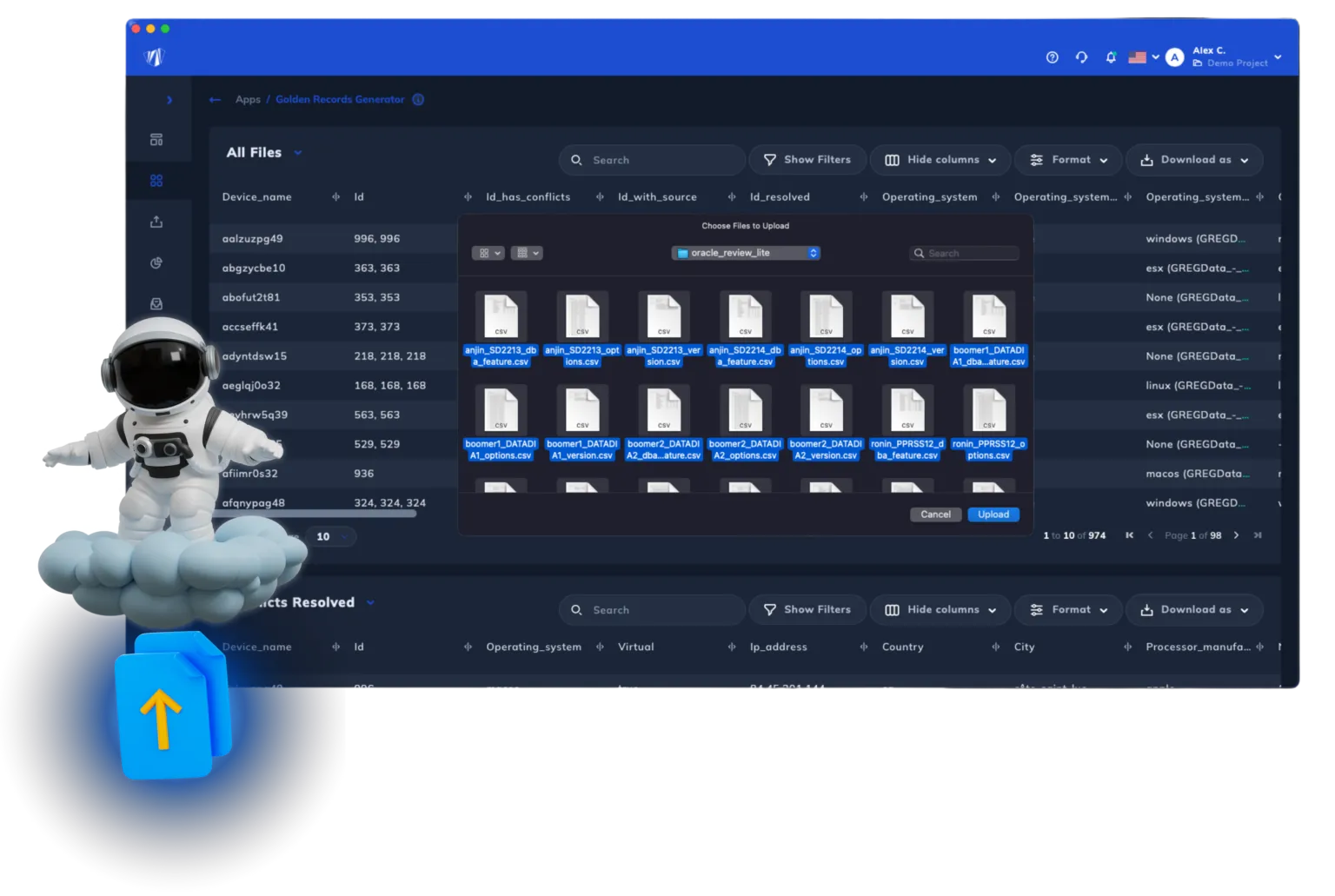Viewport: 1335px width, 896px height.
Task: Open the dashboard layout icon in sidebar
Action: tap(156, 140)
